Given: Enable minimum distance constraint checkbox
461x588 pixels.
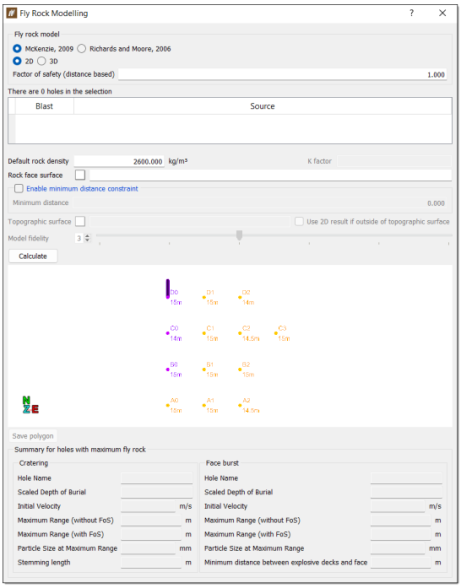Looking at the screenshot, I should pos(18,188).
